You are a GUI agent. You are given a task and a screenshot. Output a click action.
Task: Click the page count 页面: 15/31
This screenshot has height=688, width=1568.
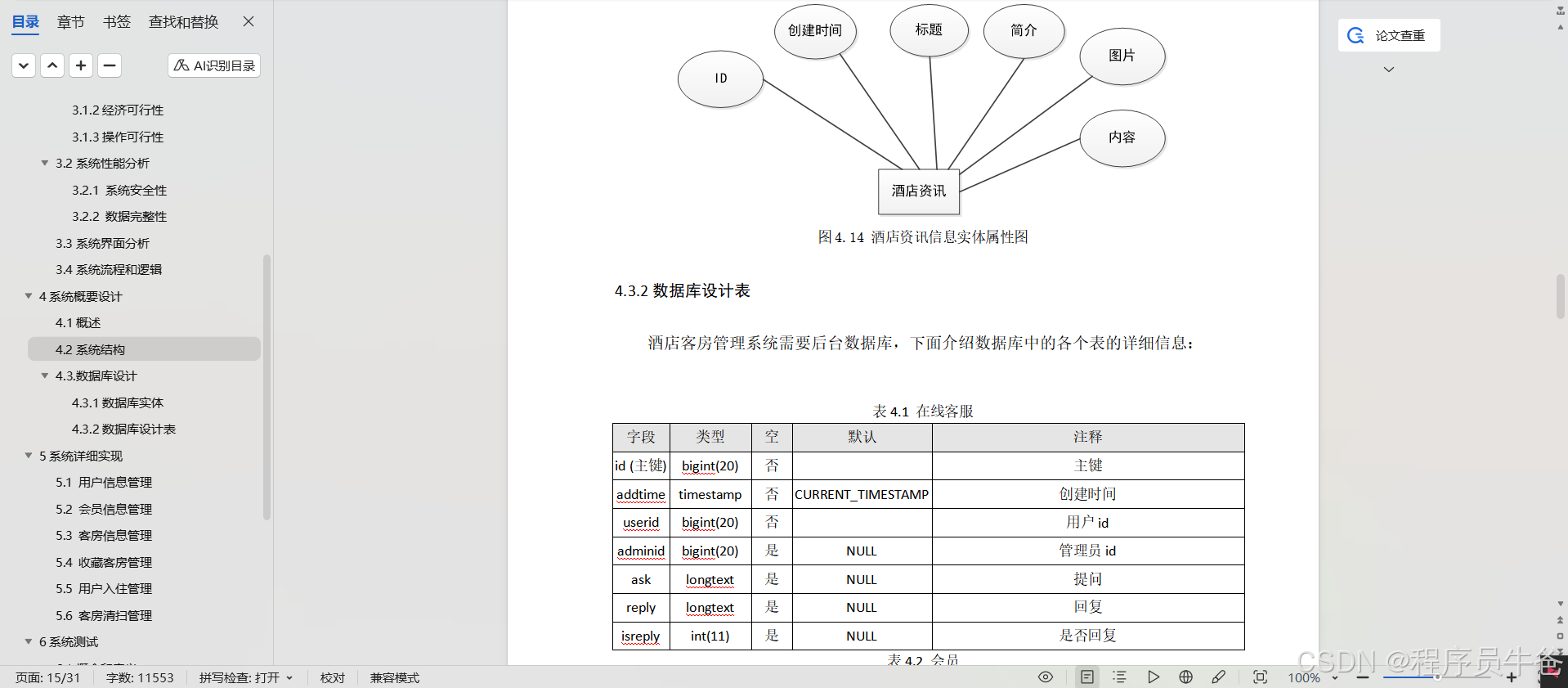[48, 677]
